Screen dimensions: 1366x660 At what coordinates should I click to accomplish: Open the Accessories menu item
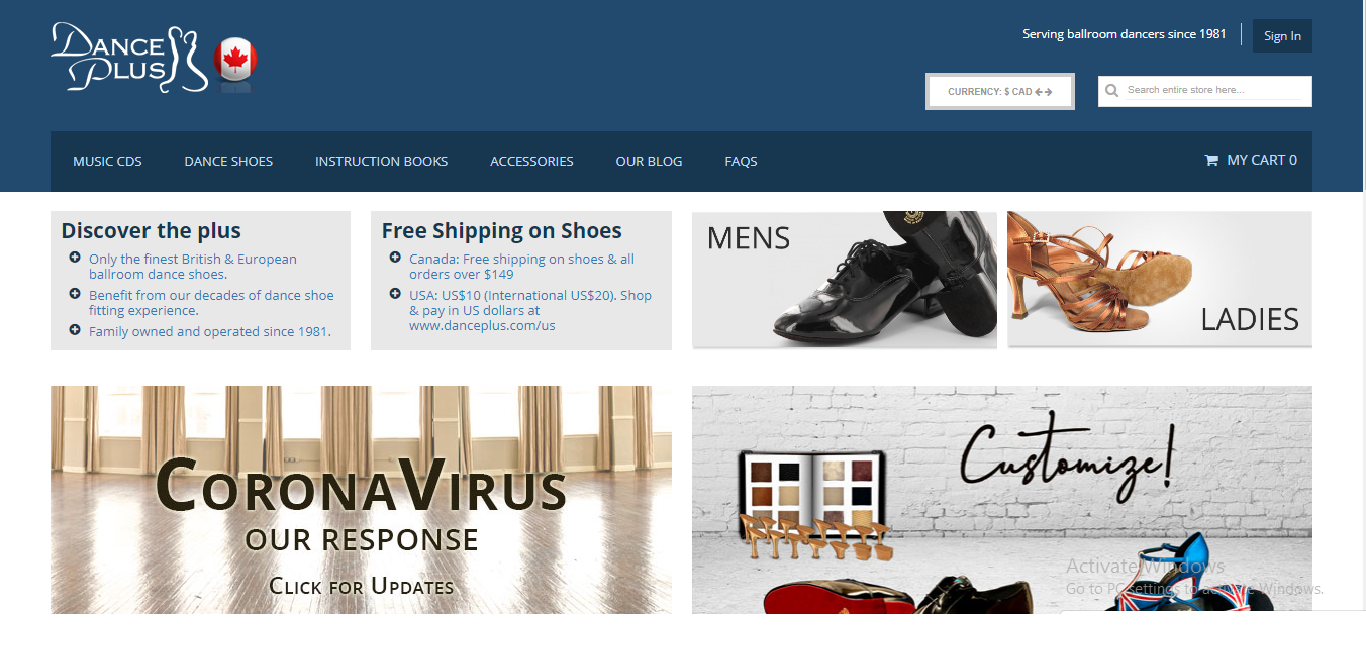coord(532,161)
